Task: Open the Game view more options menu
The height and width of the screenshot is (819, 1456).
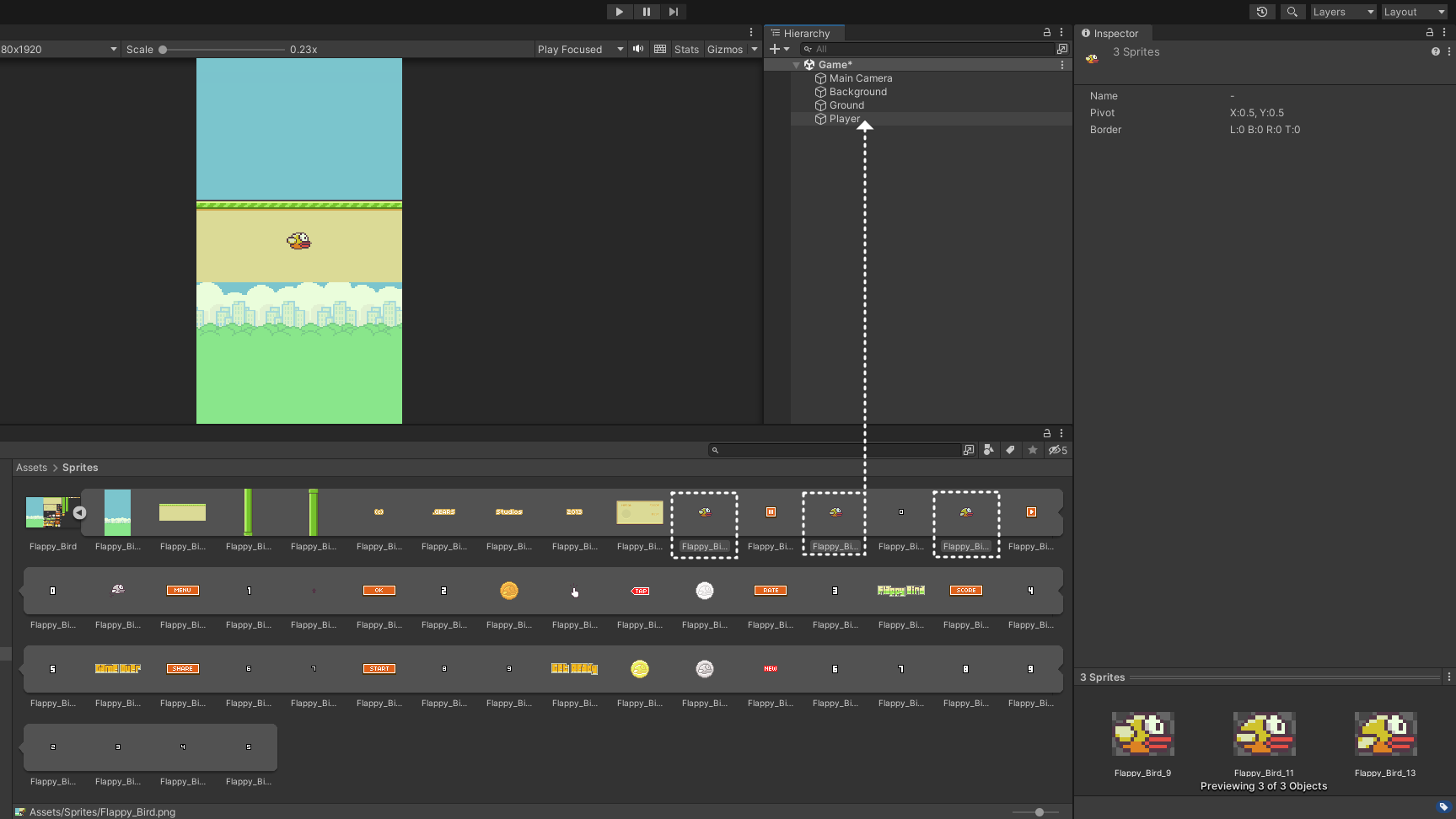Action: click(751, 32)
